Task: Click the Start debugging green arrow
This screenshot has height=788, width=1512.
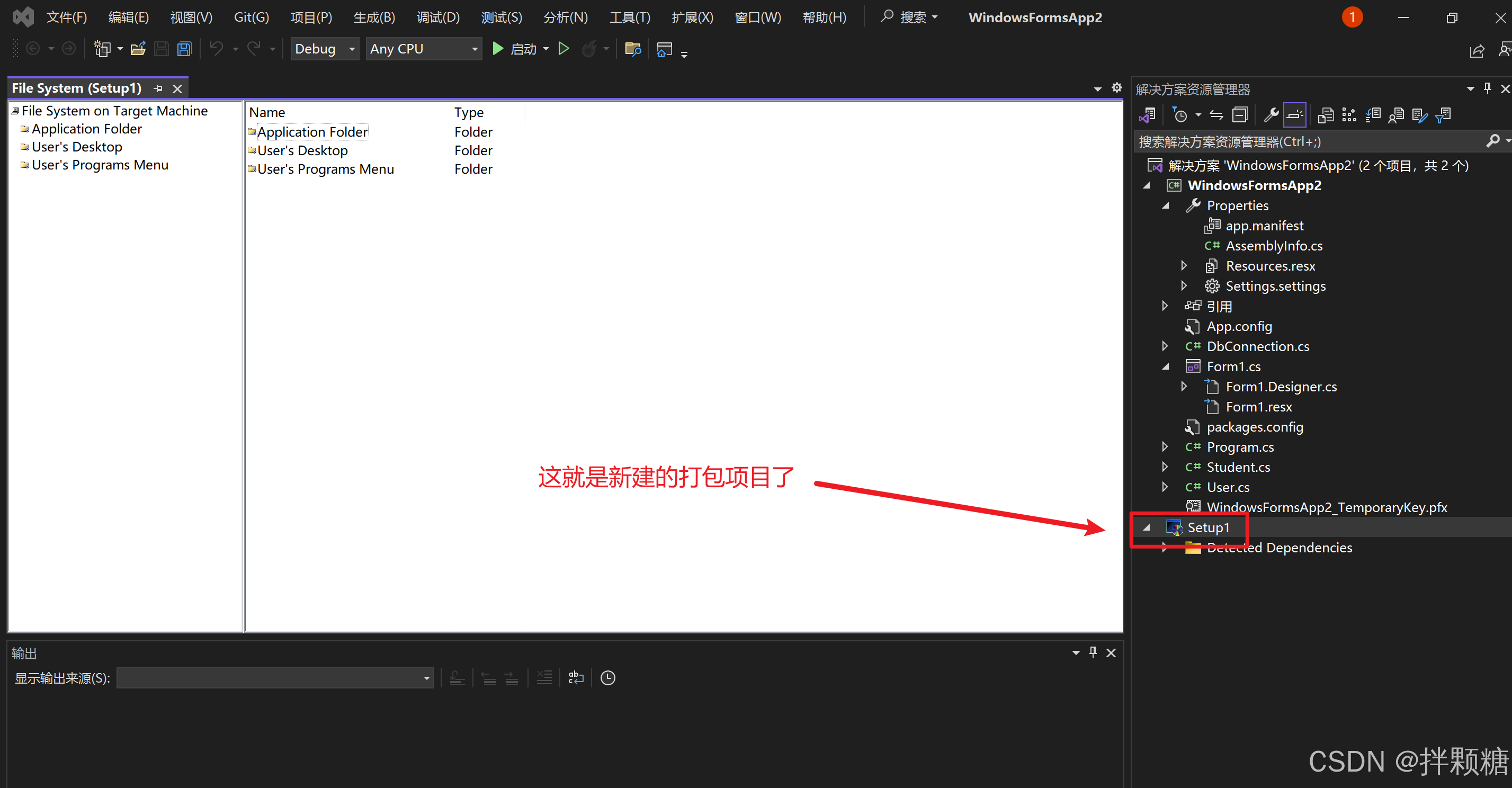Action: 497,49
